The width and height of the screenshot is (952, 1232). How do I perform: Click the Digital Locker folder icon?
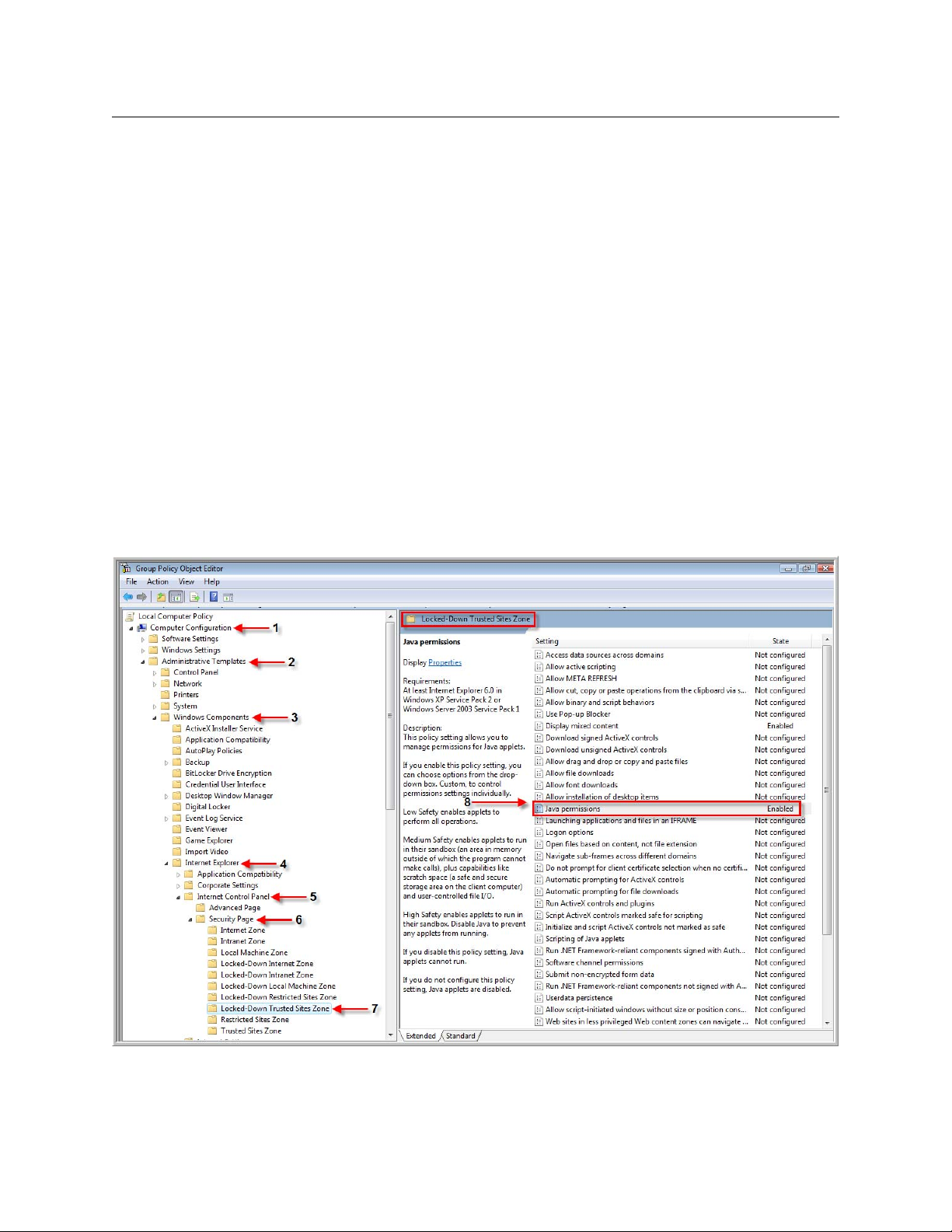point(177,807)
